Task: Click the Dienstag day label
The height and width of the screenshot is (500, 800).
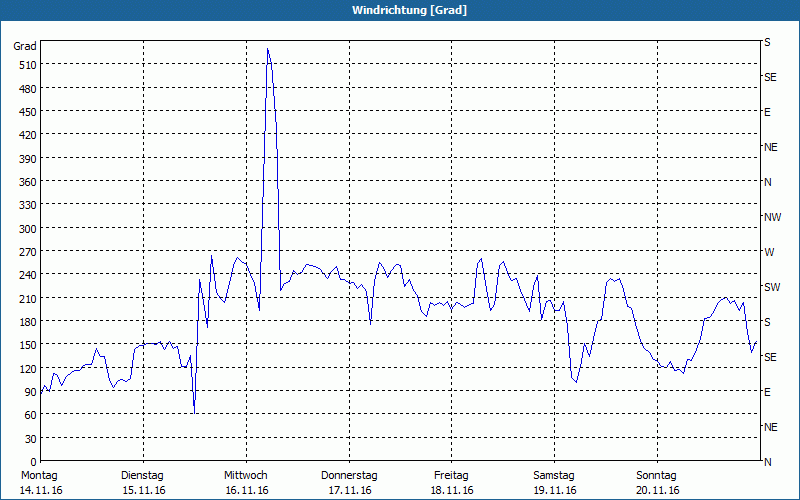Action: pyautogui.click(x=142, y=476)
